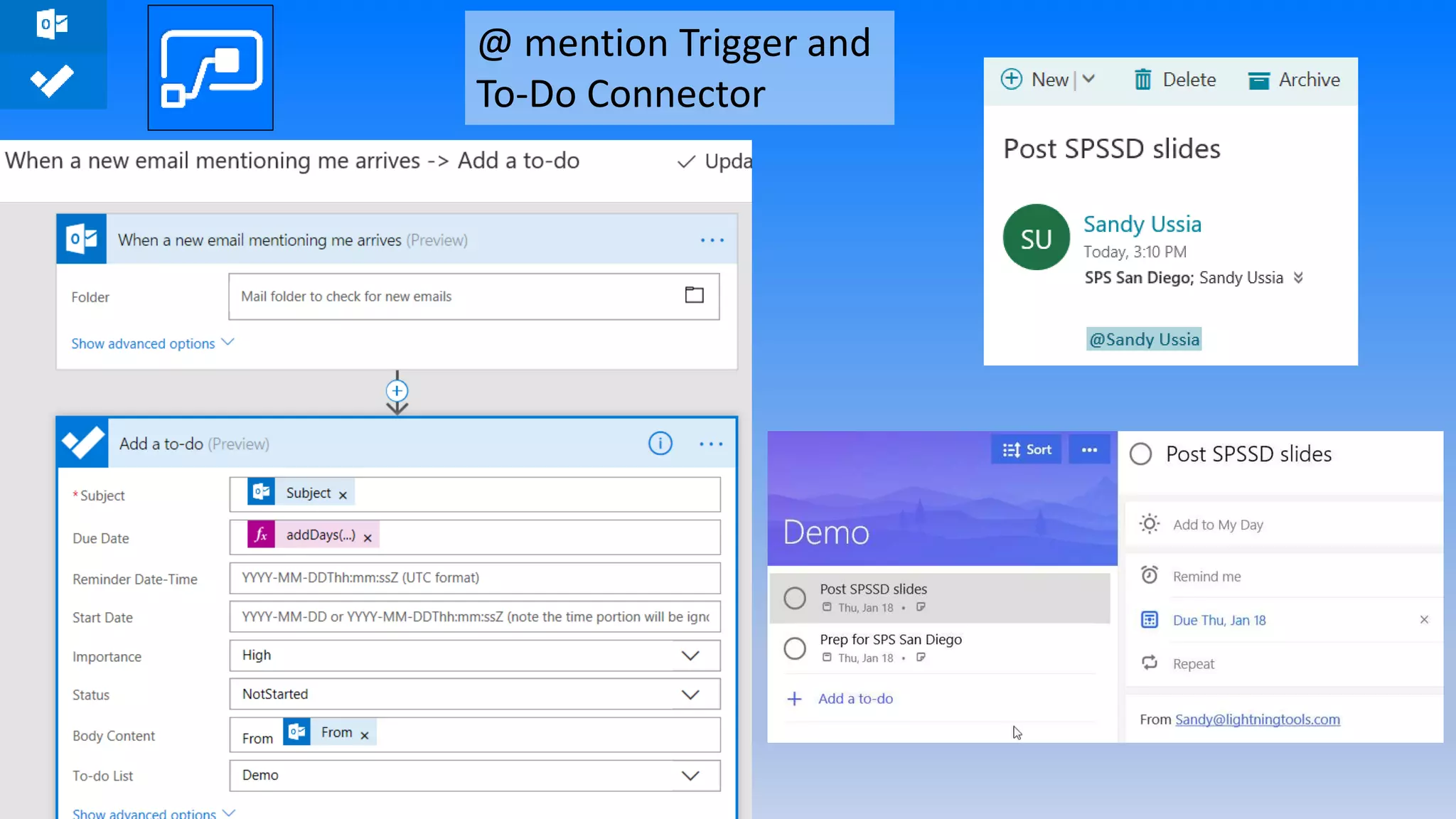
Task: Click the plus icon next to Add a to-do
Action: click(x=794, y=699)
